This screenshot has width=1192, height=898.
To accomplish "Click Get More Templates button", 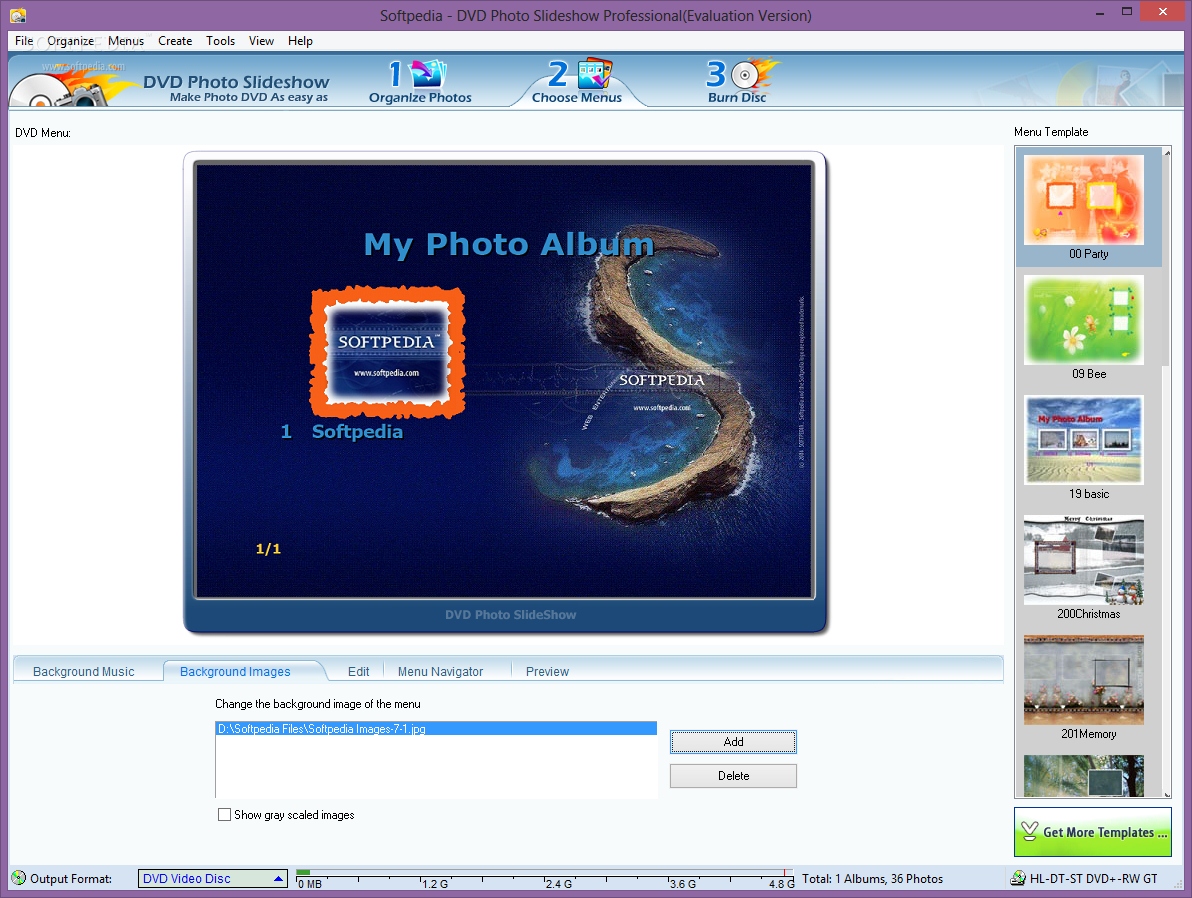I will (1092, 832).
